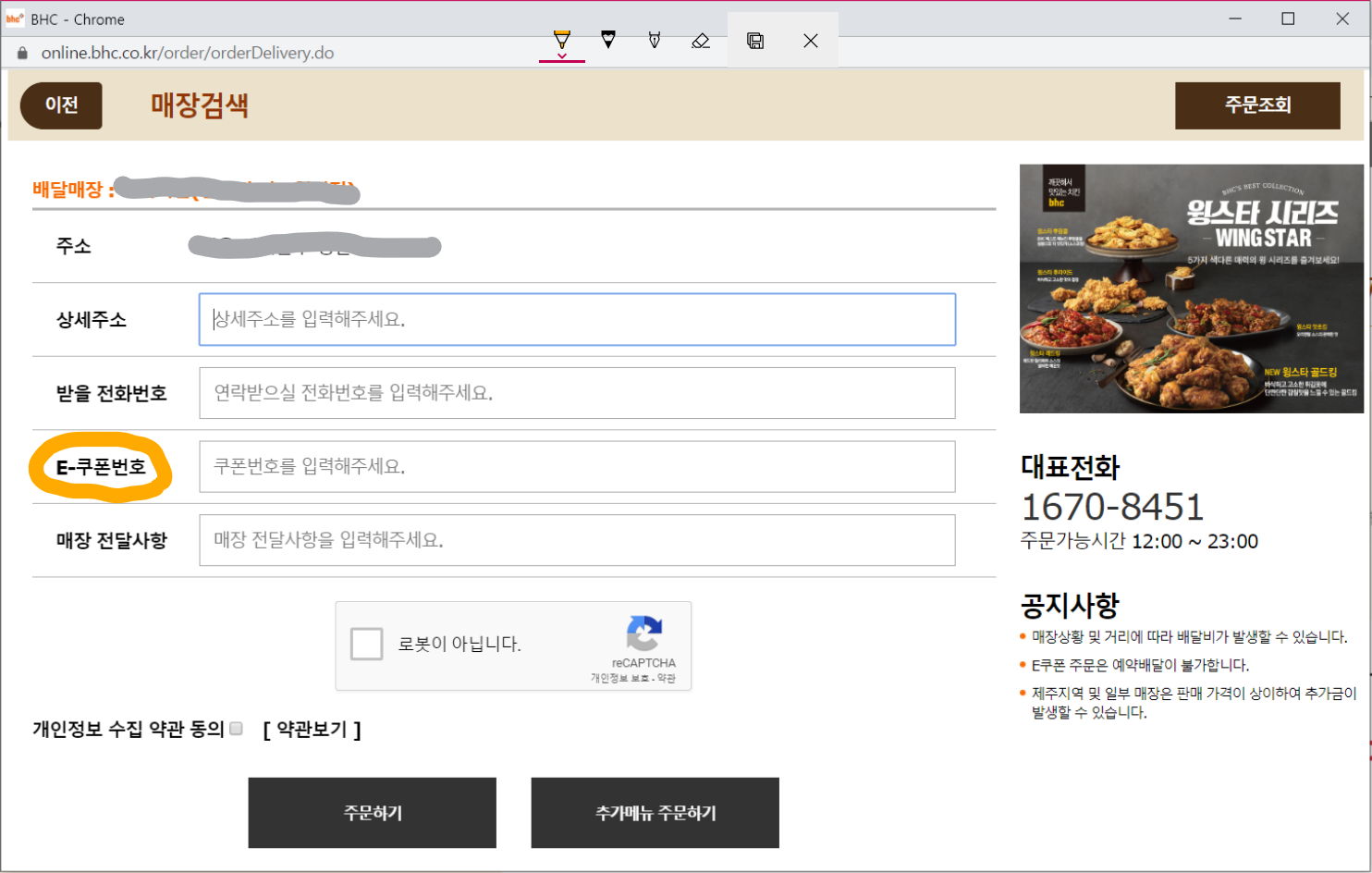Open the 윙스타 시리즈 promotional banner
Viewport: 1372px width, 873px height.
1192,289
